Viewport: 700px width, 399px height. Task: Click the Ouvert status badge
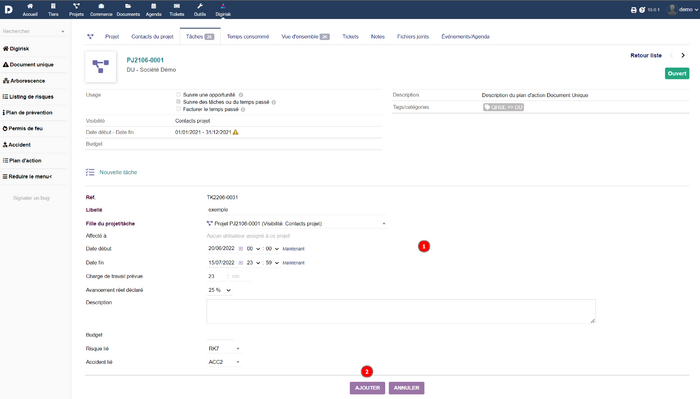tap(677, 74)
